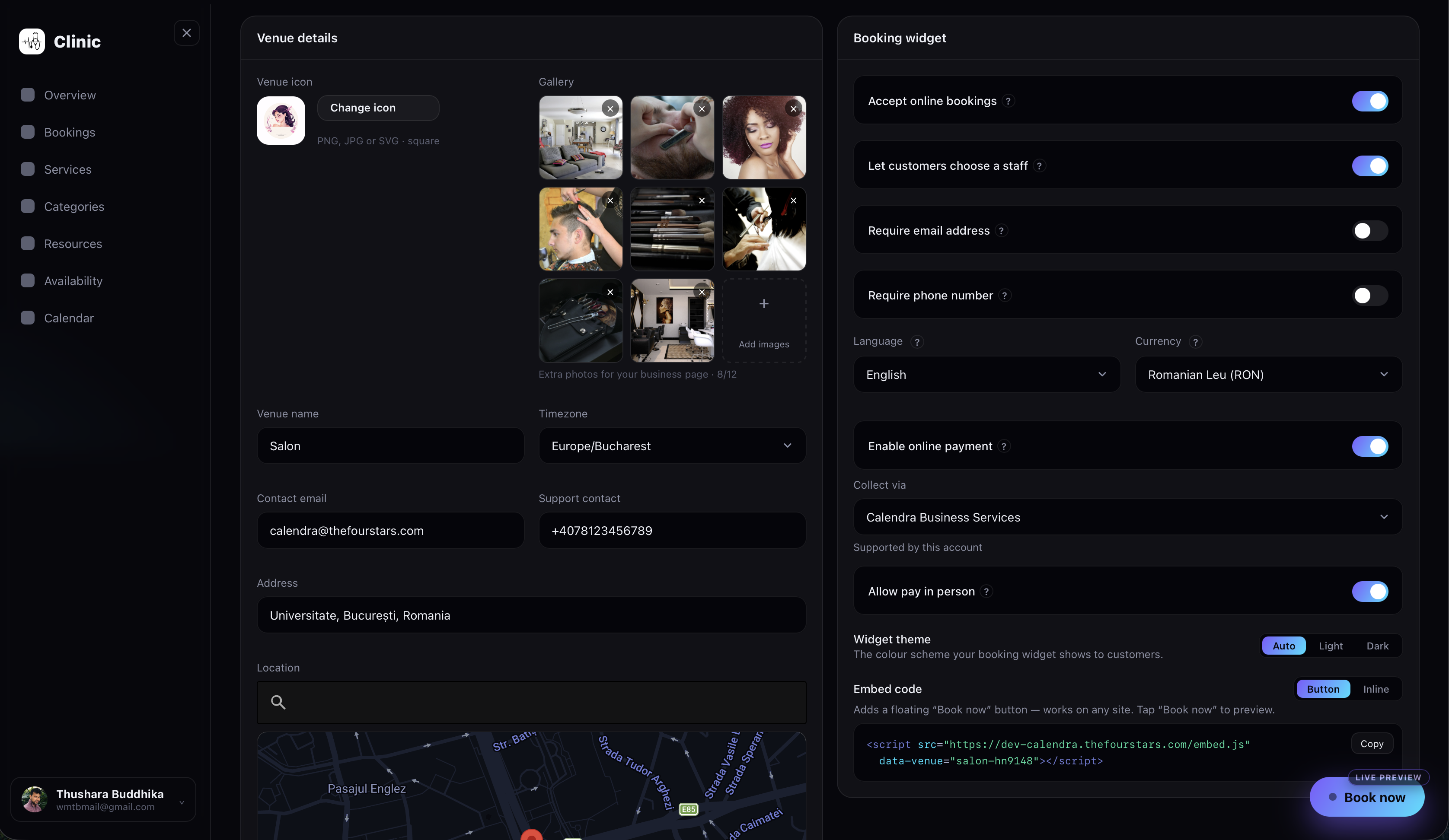The width and height of the screenshot is (1449, 840).
Task: Click the Resources sidebar icon
Action: pyautogui.click(x=28, y=244)
